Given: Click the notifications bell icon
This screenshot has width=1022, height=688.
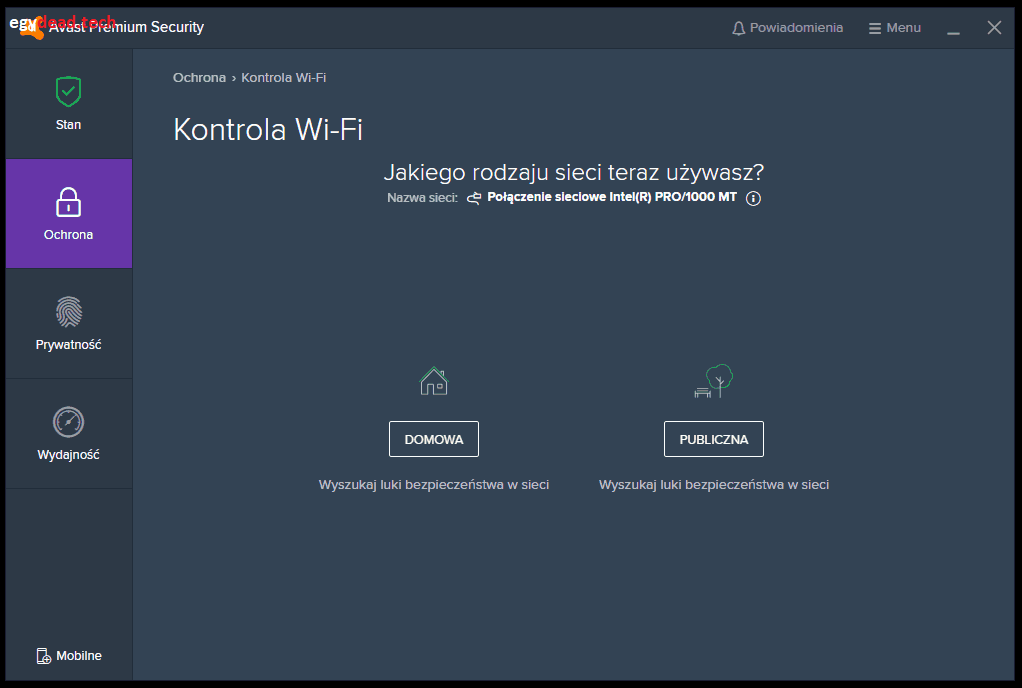Looking at the screenshot, I should point(740,27).
